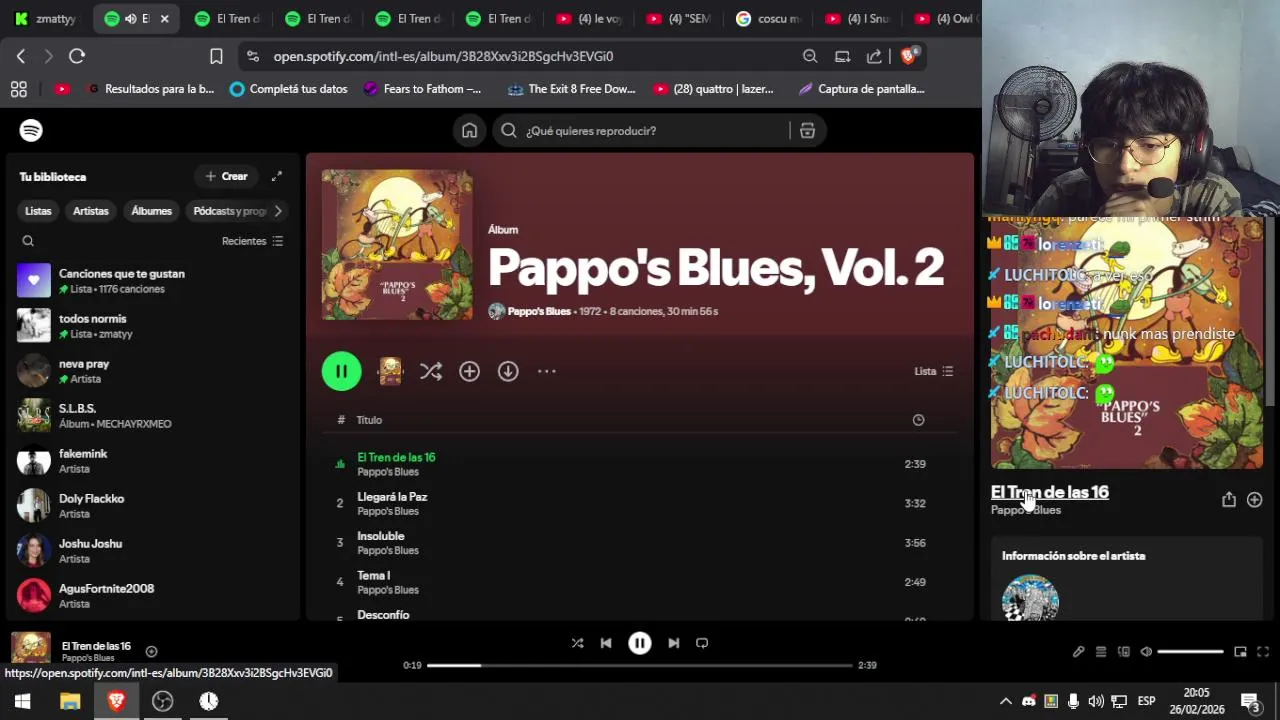
Task: Open the Spotify home logo
Action: [31, 130]
